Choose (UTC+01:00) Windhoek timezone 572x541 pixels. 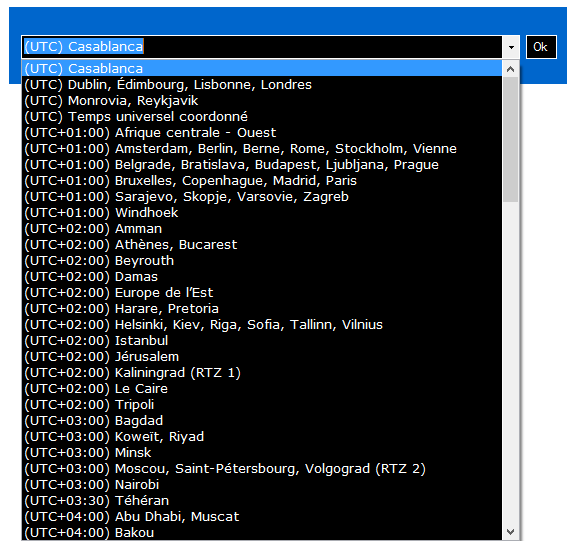[262, 213]
